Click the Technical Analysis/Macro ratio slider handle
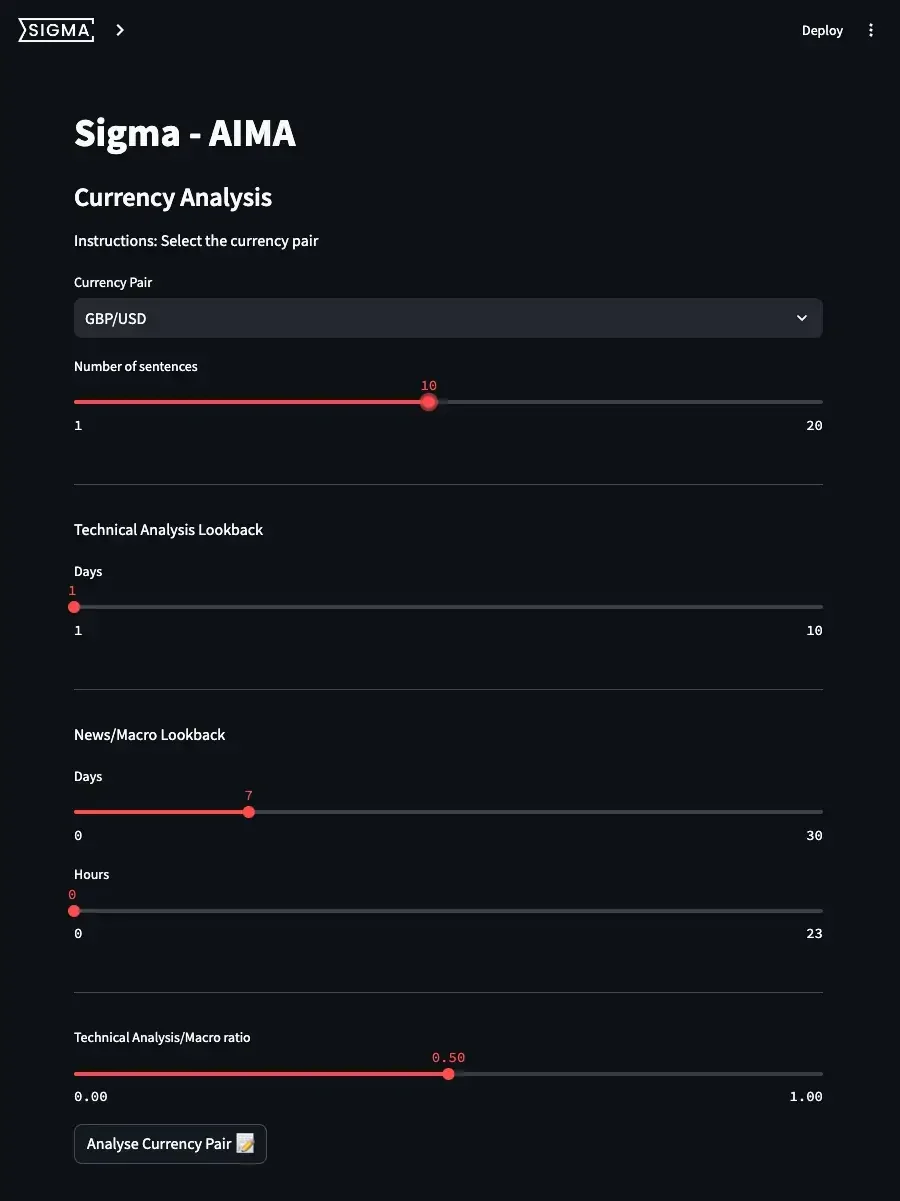Viewport: 900px width, 1201px height. [448, 1074]
